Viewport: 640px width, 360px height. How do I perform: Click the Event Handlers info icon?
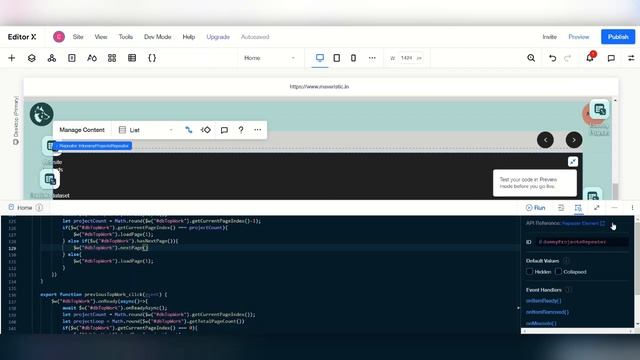click(x=569, y=290)
